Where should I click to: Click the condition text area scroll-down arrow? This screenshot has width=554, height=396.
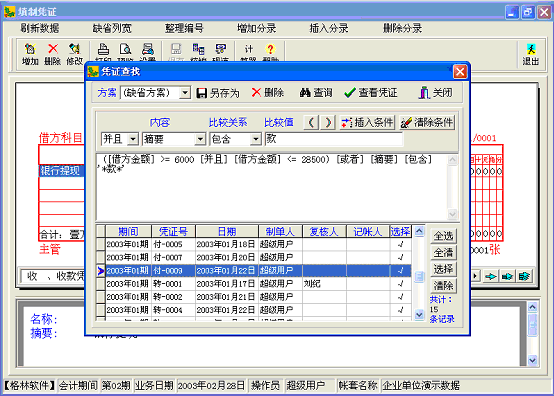452,214
